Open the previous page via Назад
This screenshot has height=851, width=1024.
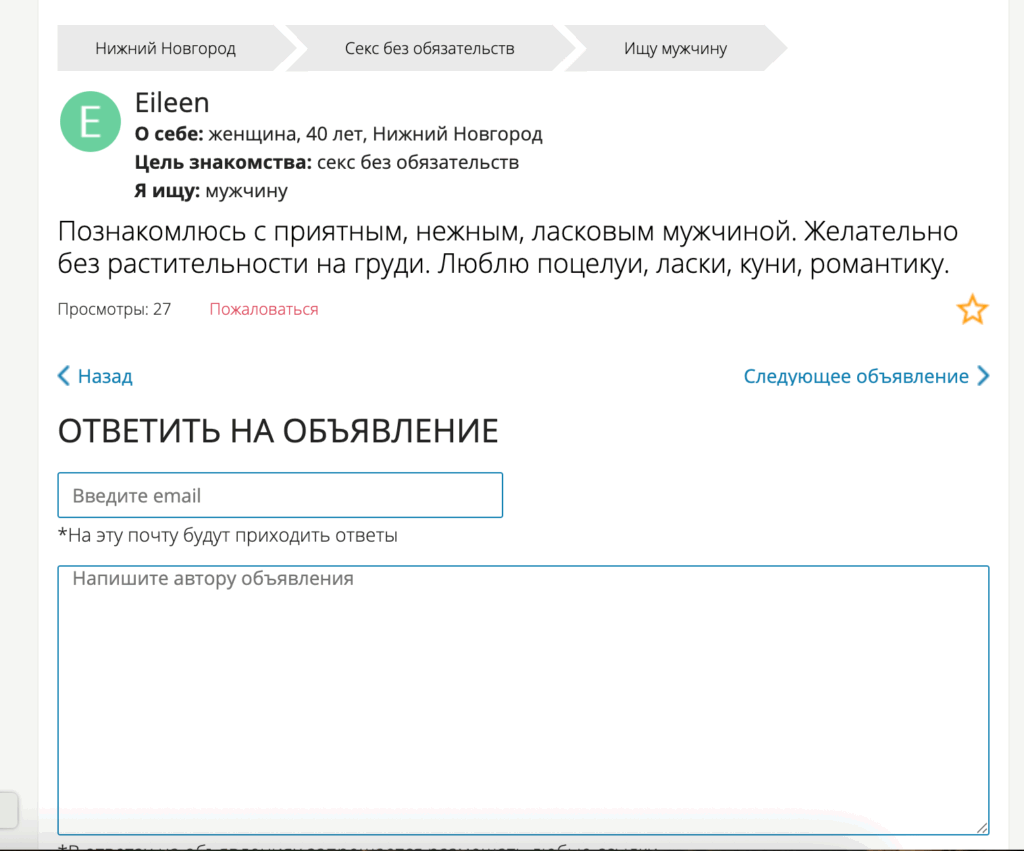pyautogui.click(x=104, y=377)
